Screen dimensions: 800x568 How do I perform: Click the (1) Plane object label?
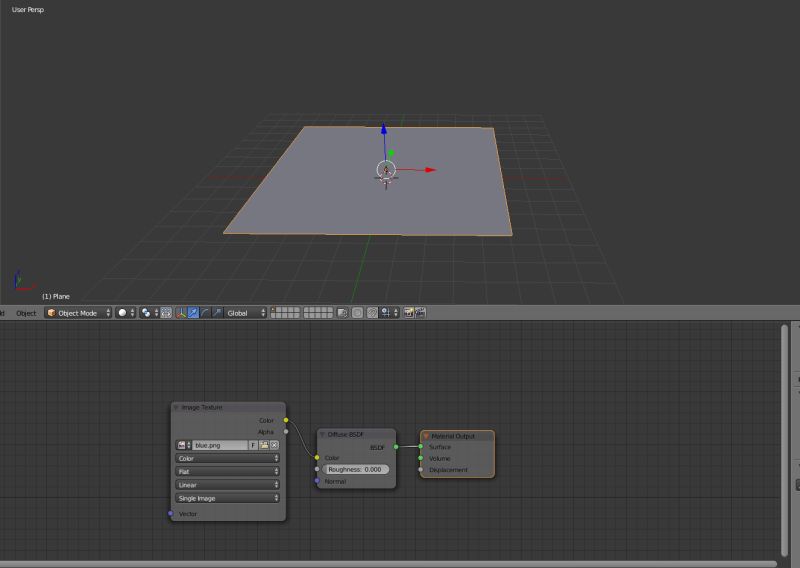click(x=56, y=297)
